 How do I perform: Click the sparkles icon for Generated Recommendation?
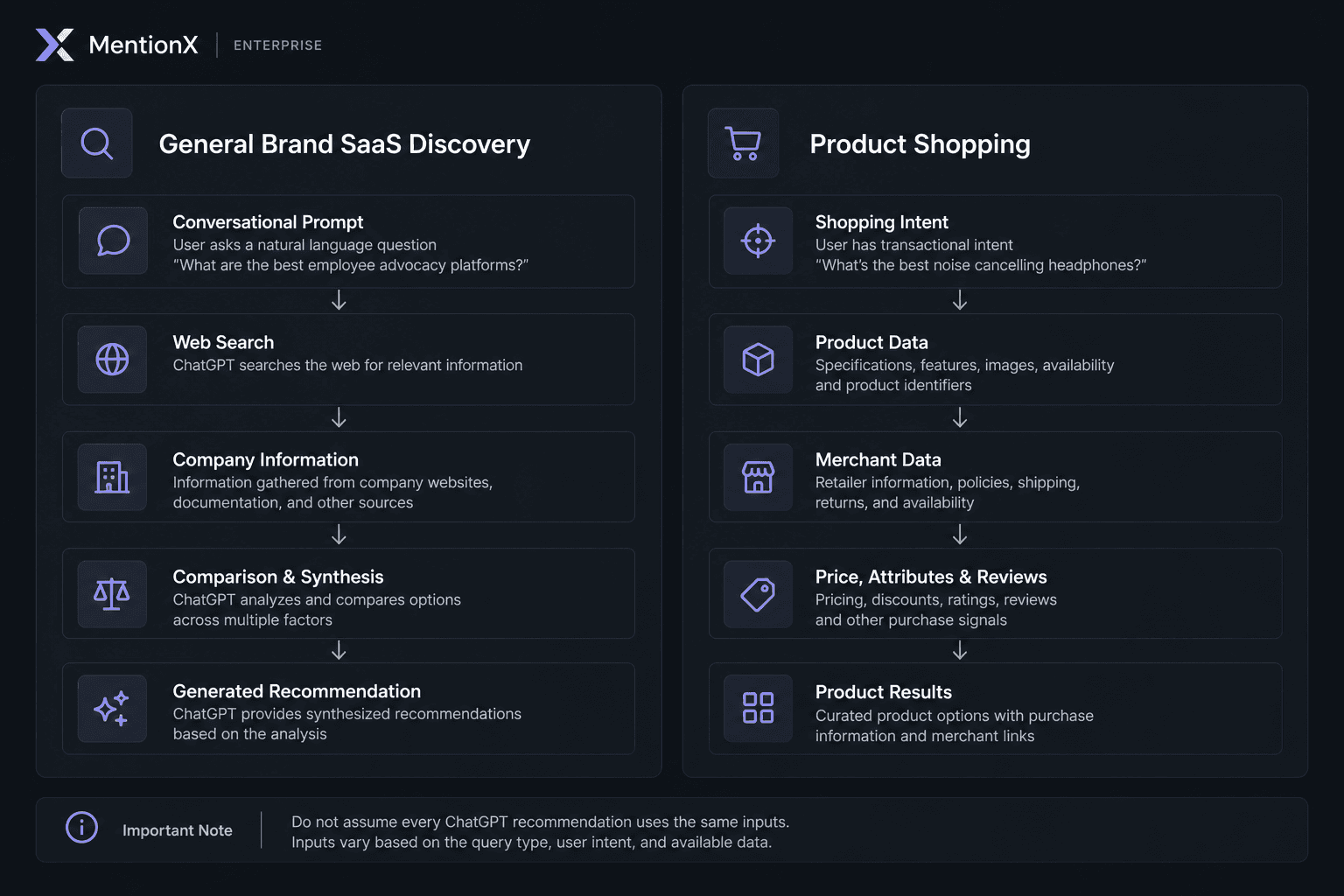point(112,709)
